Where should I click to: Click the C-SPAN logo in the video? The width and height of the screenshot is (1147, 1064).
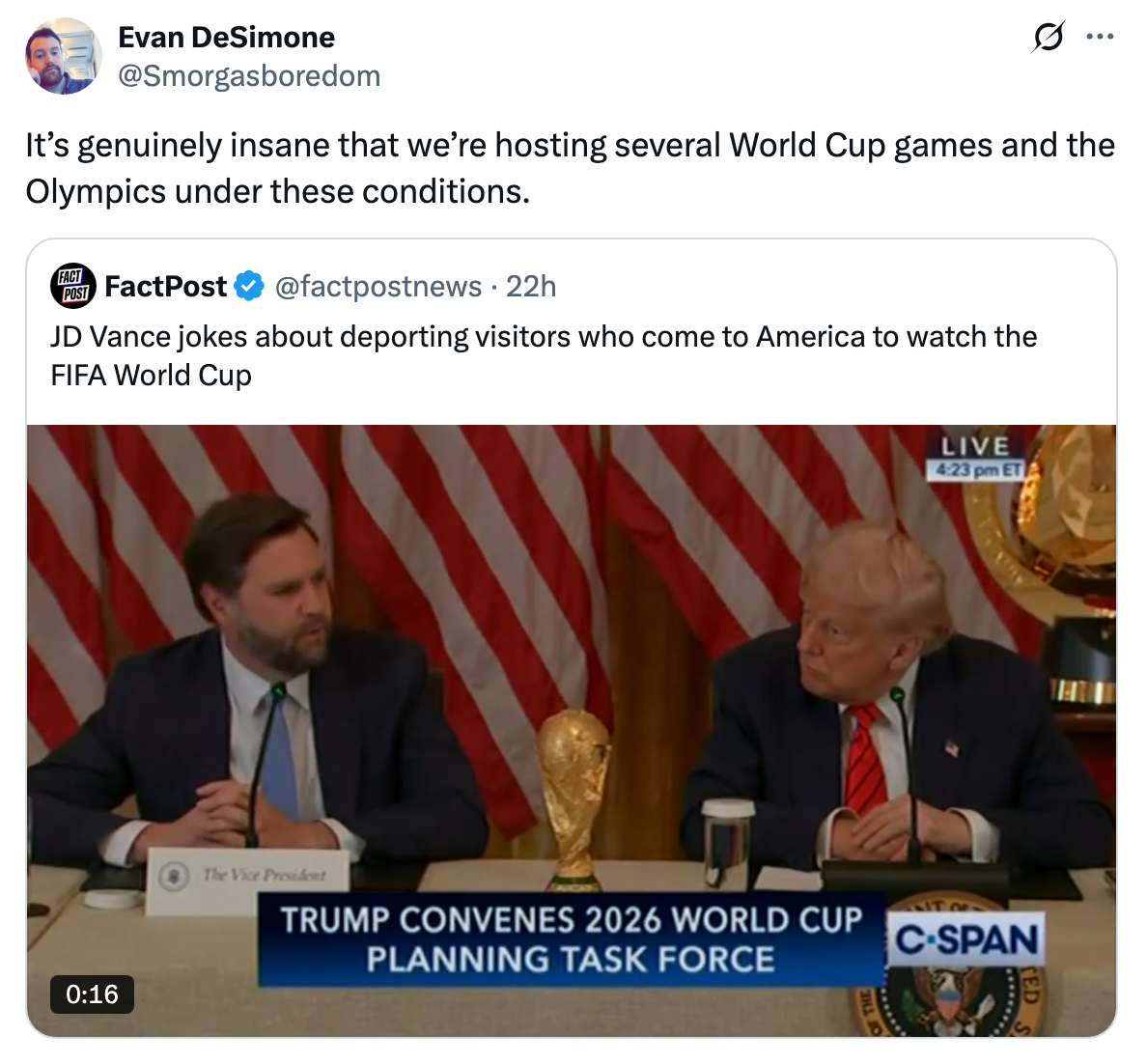pos(965,939)
